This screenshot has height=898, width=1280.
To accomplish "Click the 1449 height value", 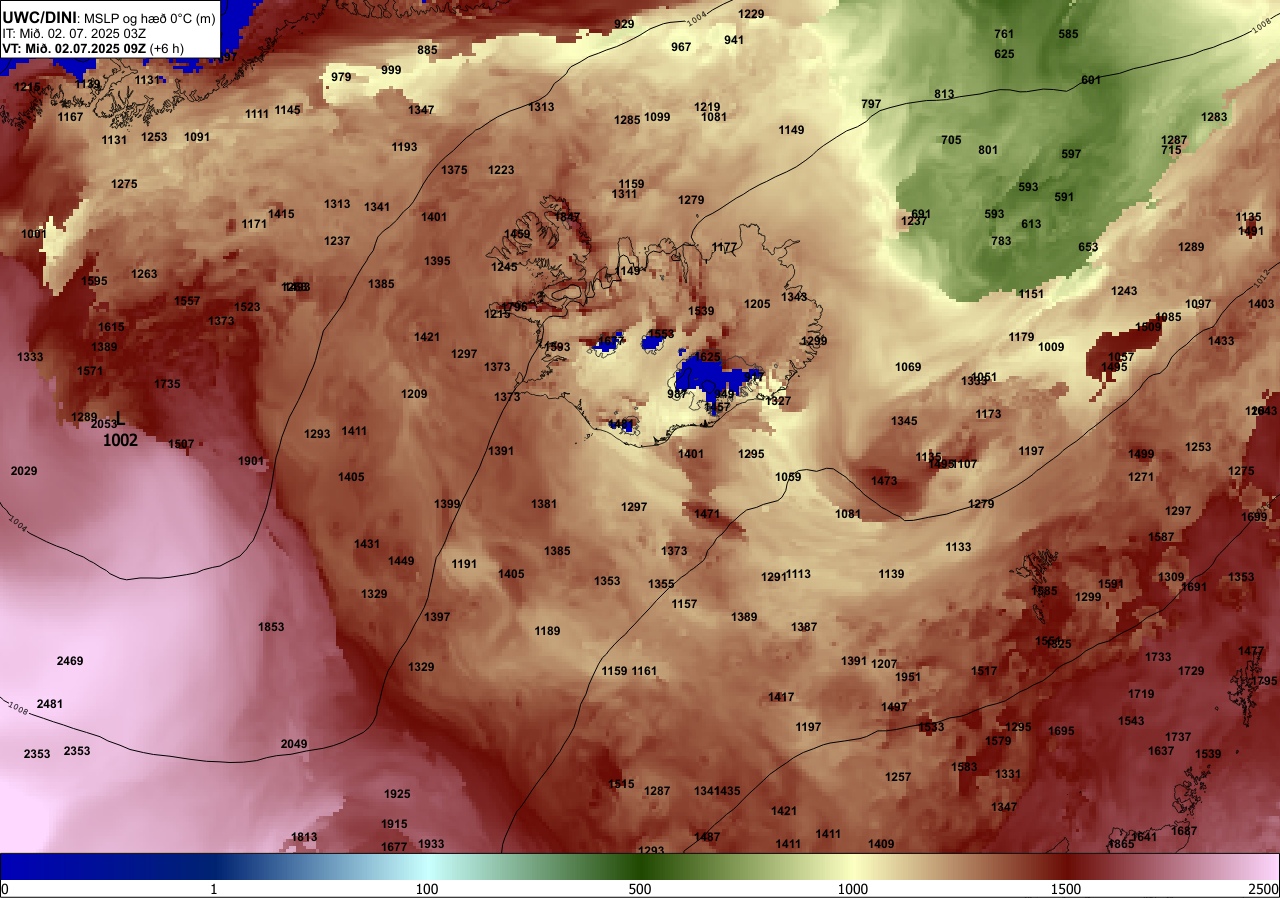I will tap(401, 561).
